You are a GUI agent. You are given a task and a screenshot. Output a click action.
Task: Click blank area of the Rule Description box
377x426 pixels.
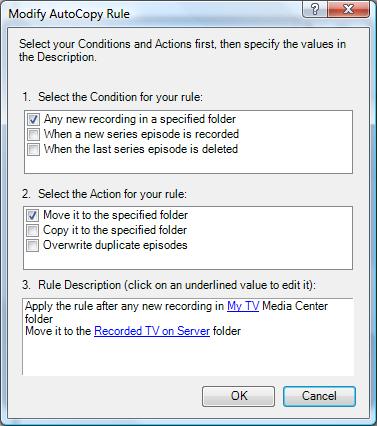coord(188,357)
